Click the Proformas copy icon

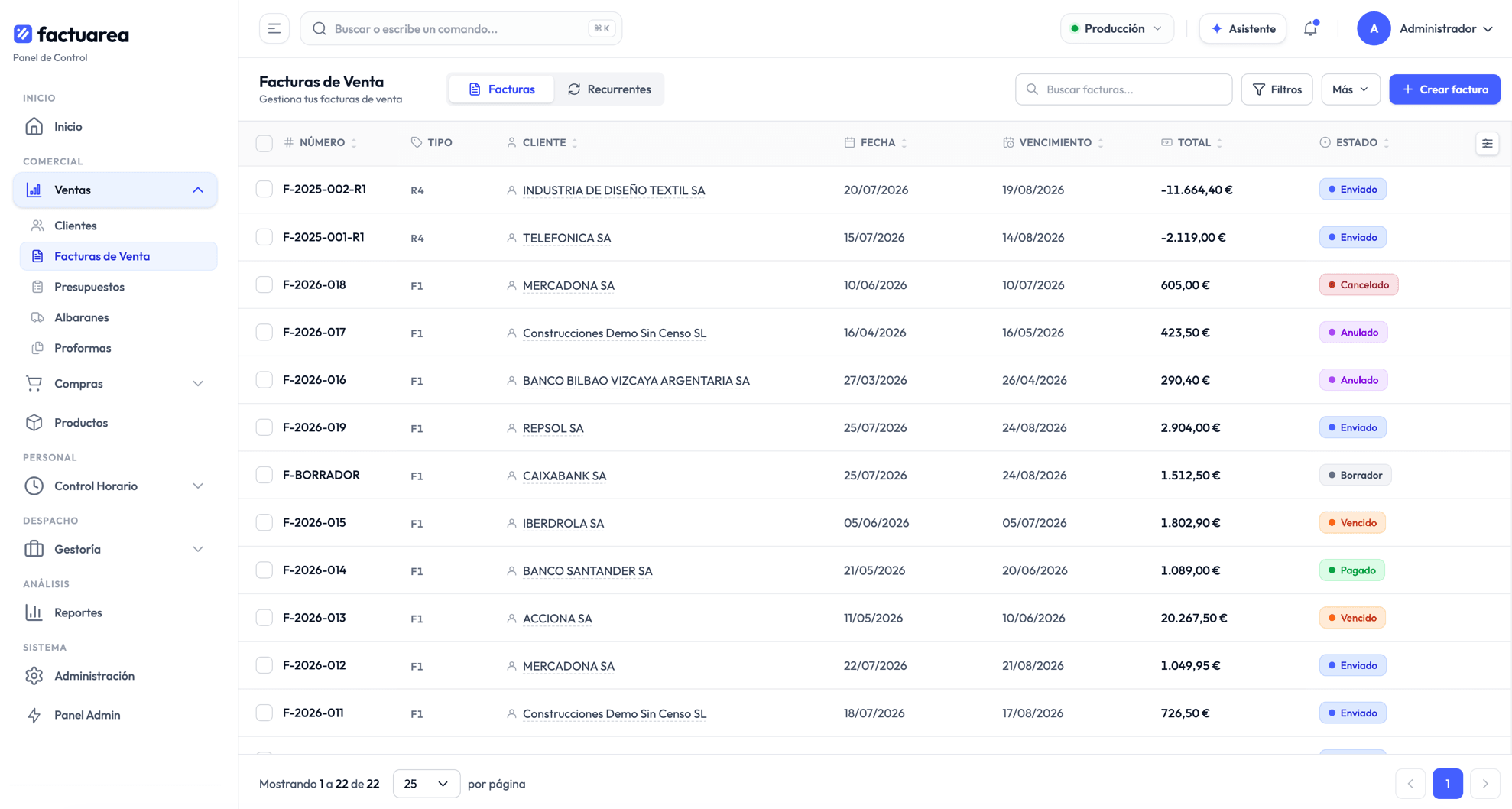coord(37,348)
